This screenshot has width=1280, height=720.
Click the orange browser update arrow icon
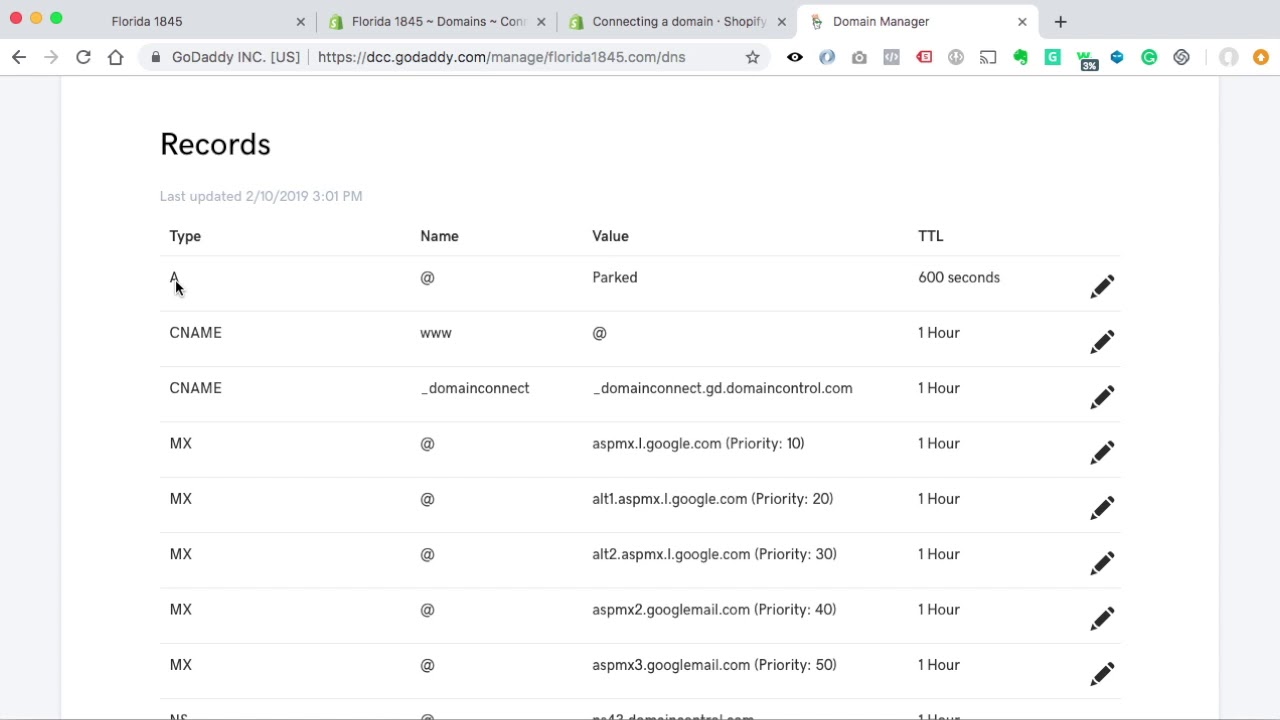click(1261, 57)
